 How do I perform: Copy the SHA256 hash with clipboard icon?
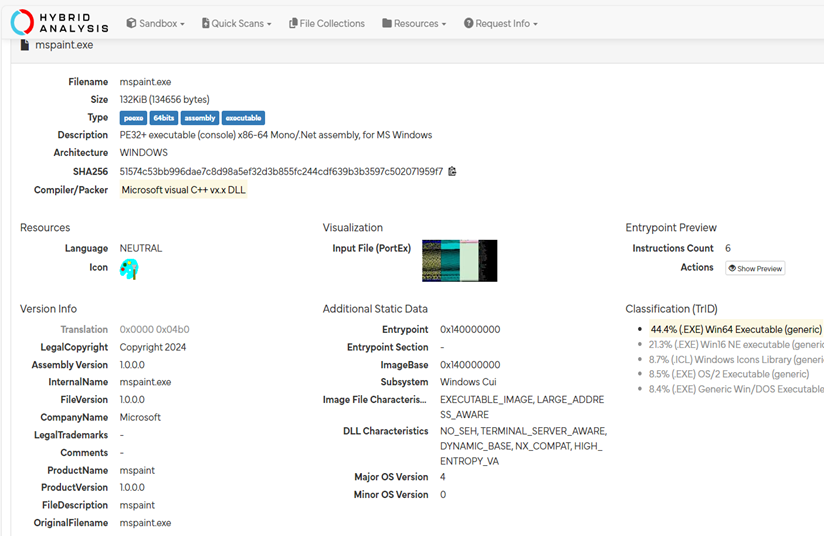(x=452, y=171)
